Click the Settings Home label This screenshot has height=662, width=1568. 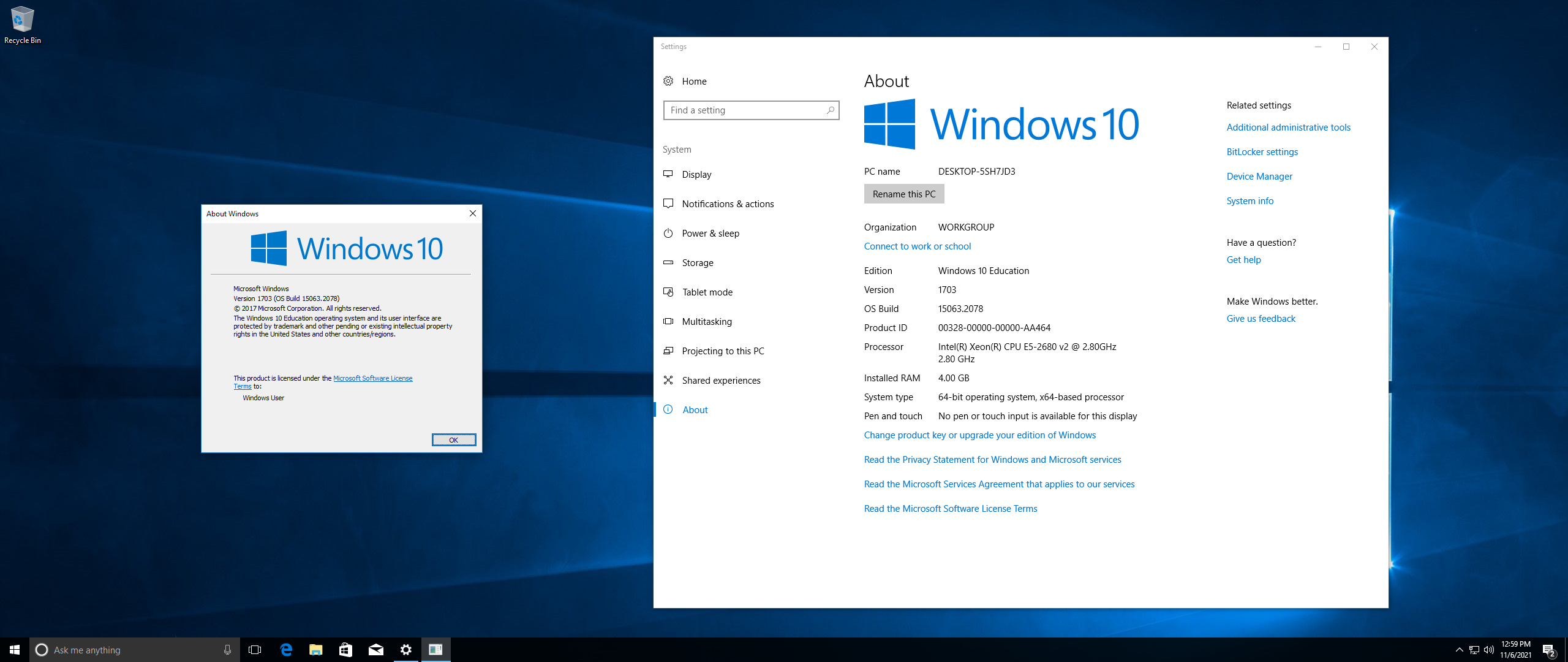(694, 81)
